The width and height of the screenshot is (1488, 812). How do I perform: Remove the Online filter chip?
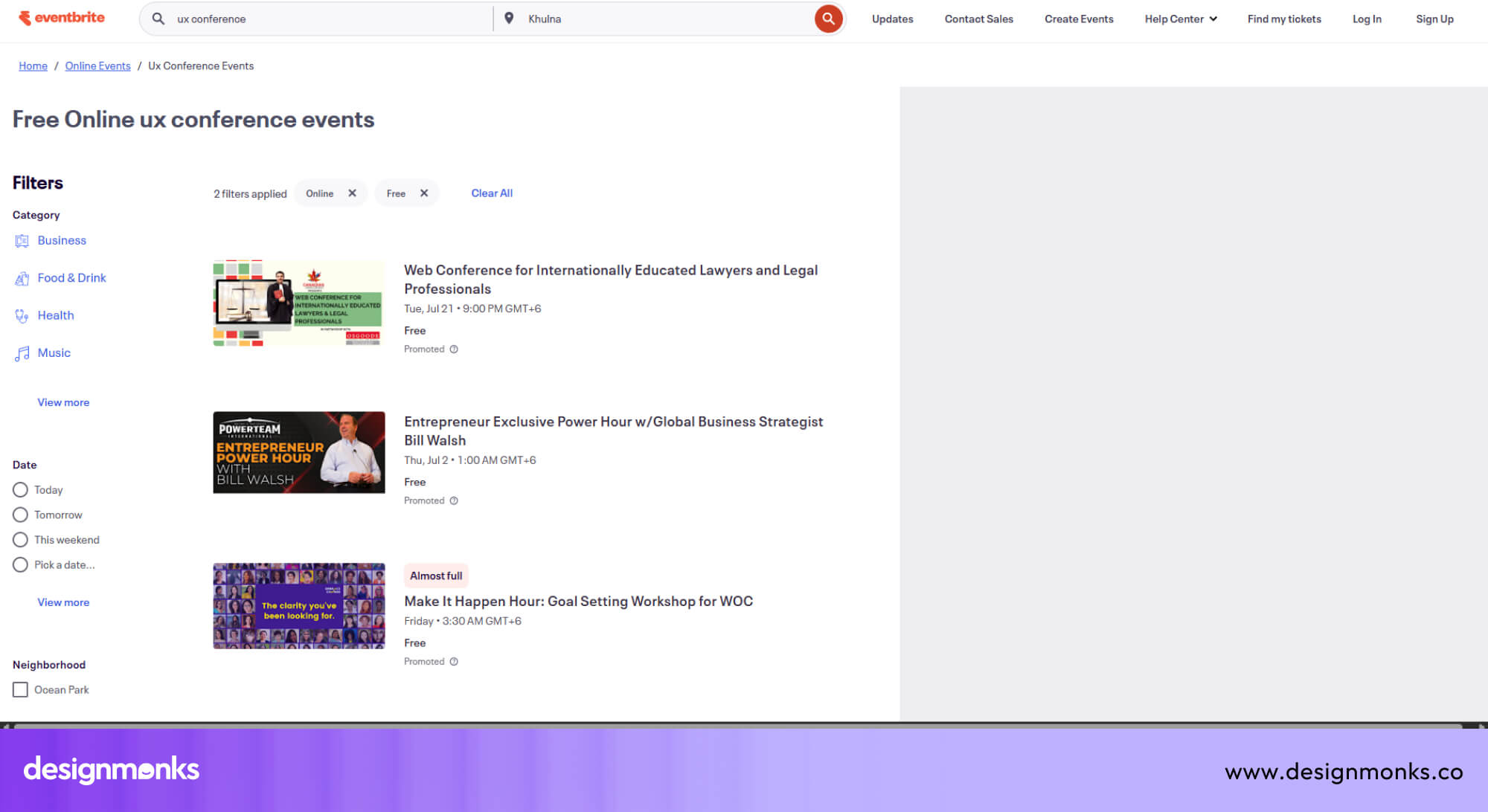[352, 193]
